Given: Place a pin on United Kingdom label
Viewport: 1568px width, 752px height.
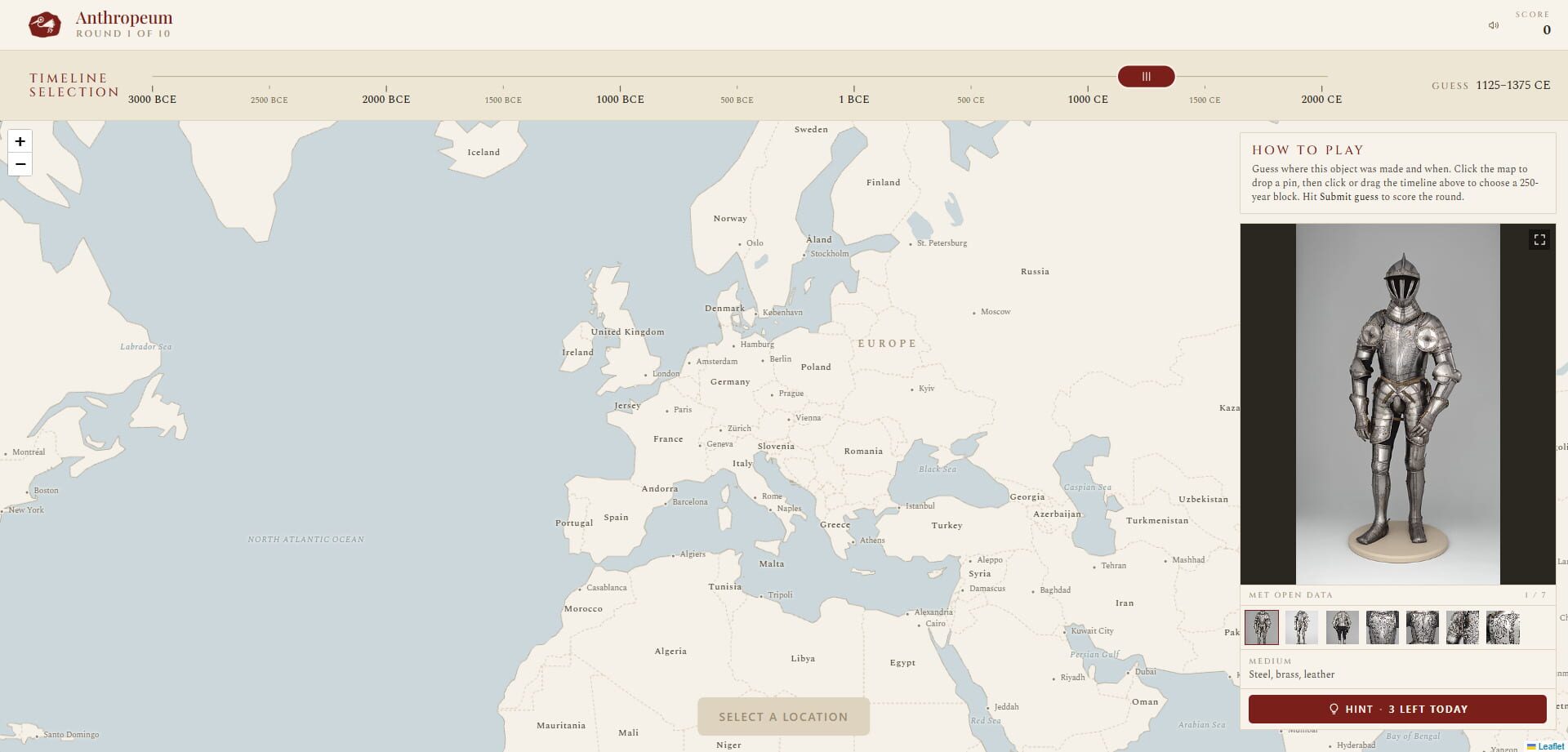Looking at the screenshot, I should pyautogui.click(x=627, y=332).
